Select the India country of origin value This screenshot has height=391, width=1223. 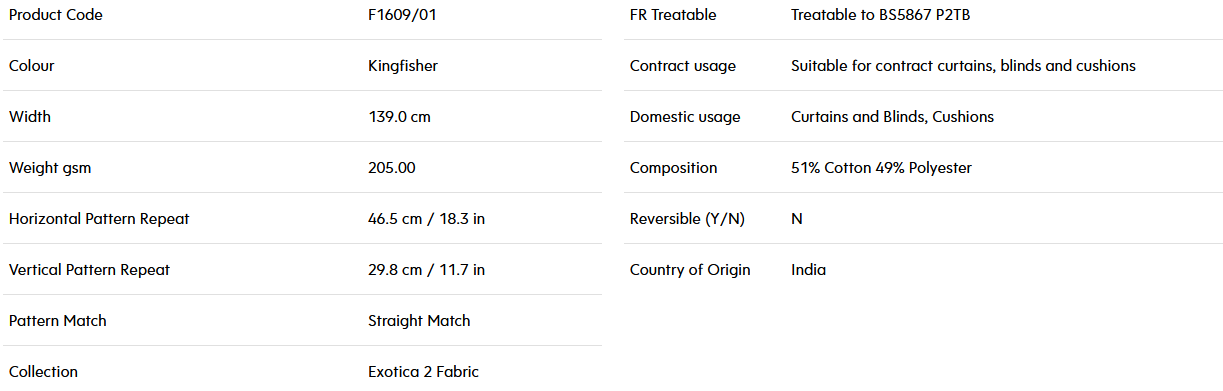(x=808, y=270)
